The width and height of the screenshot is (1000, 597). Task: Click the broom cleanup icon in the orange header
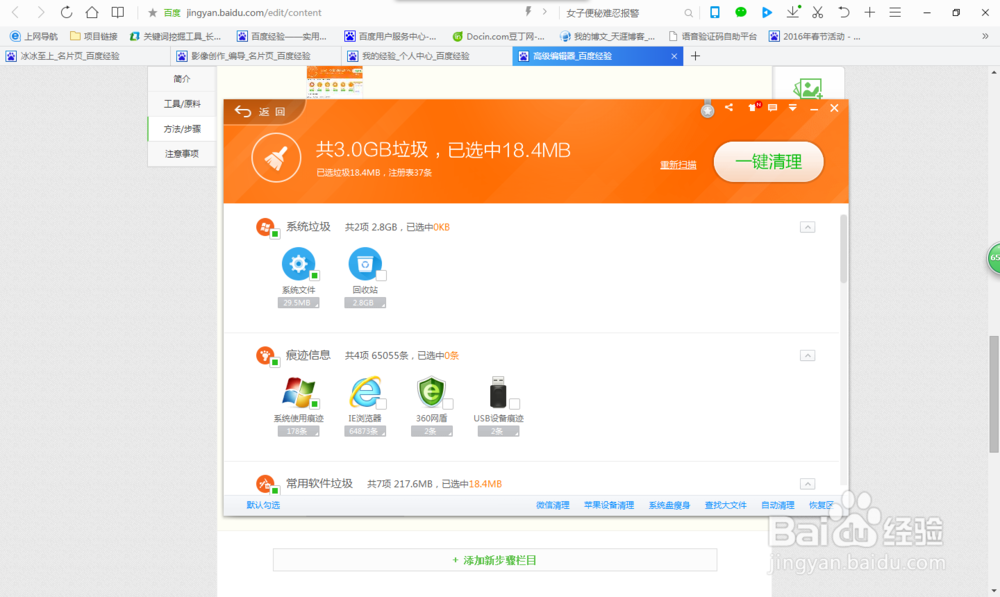pyautogui.click(x=276, y=158)
